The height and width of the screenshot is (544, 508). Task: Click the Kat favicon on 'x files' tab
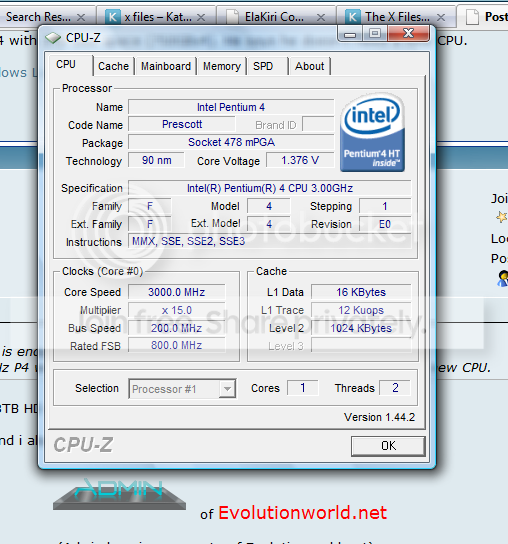113,17
